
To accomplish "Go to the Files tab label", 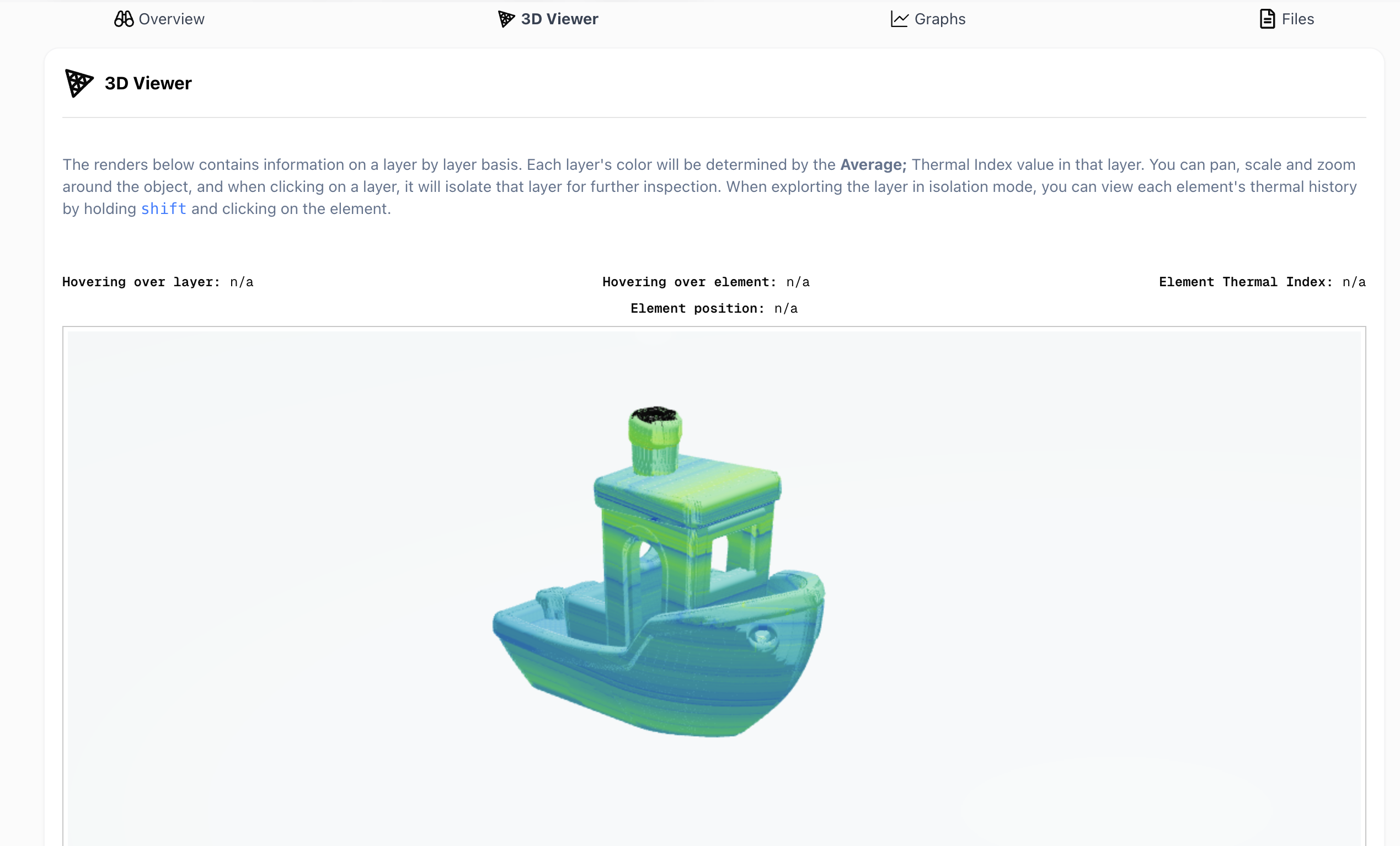I will [x=1298, y=19].
